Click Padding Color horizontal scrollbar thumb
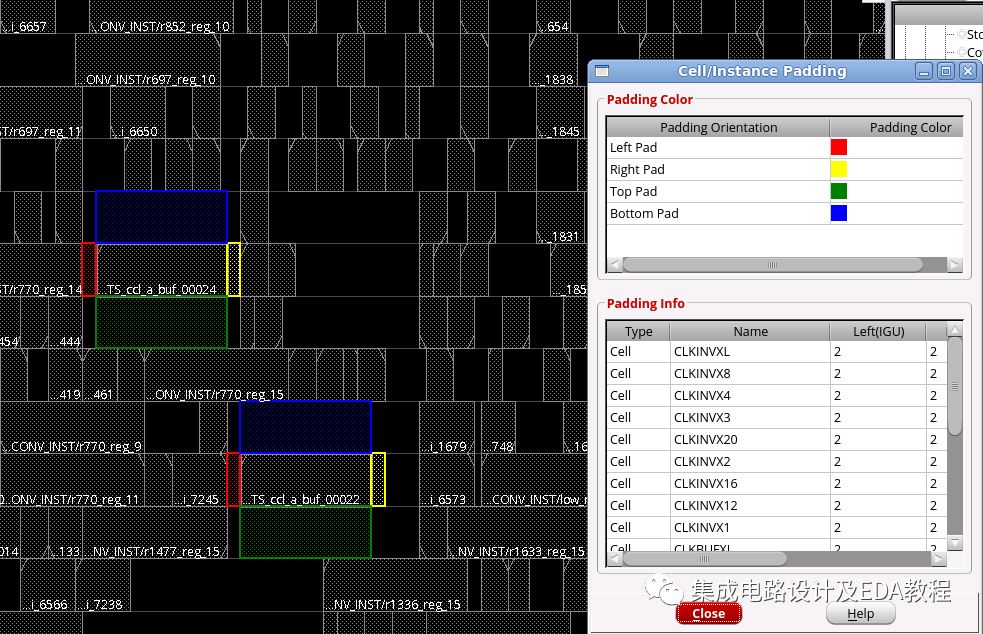The height and width of the screenshot is (634, 983). click(x=772, y=265)
